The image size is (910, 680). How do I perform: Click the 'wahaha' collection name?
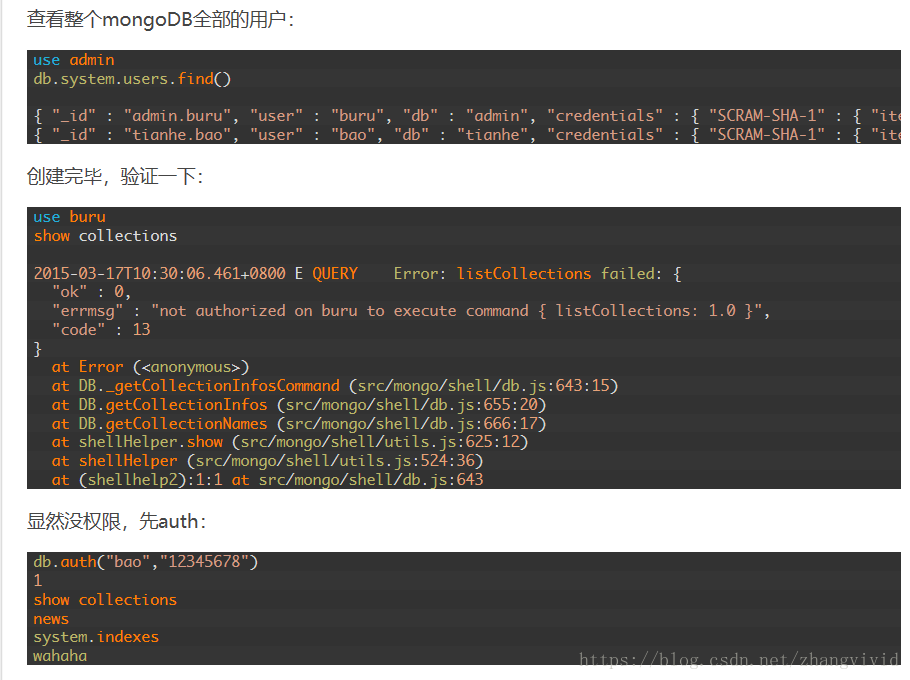click(x=60, y=656)
